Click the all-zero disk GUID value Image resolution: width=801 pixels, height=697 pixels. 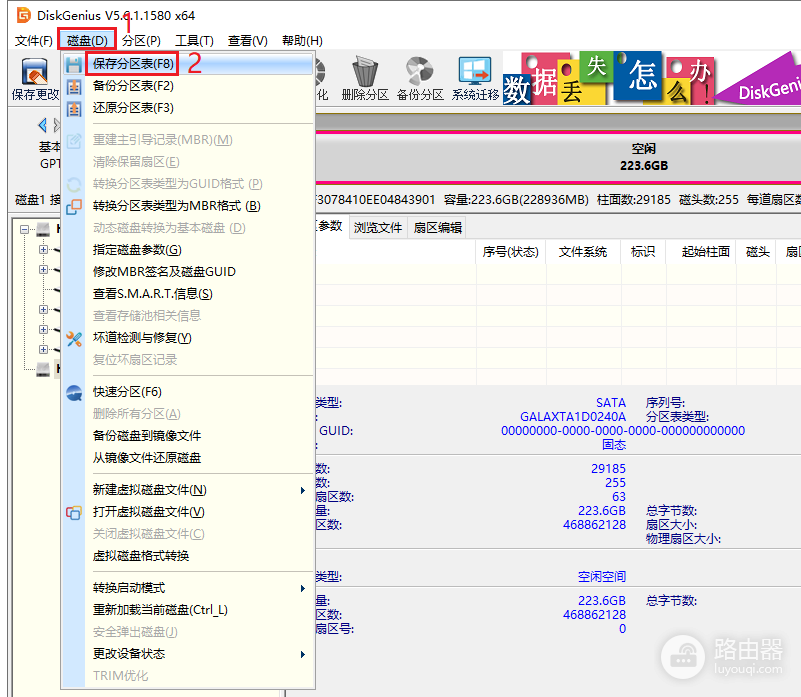click(623, 431)
